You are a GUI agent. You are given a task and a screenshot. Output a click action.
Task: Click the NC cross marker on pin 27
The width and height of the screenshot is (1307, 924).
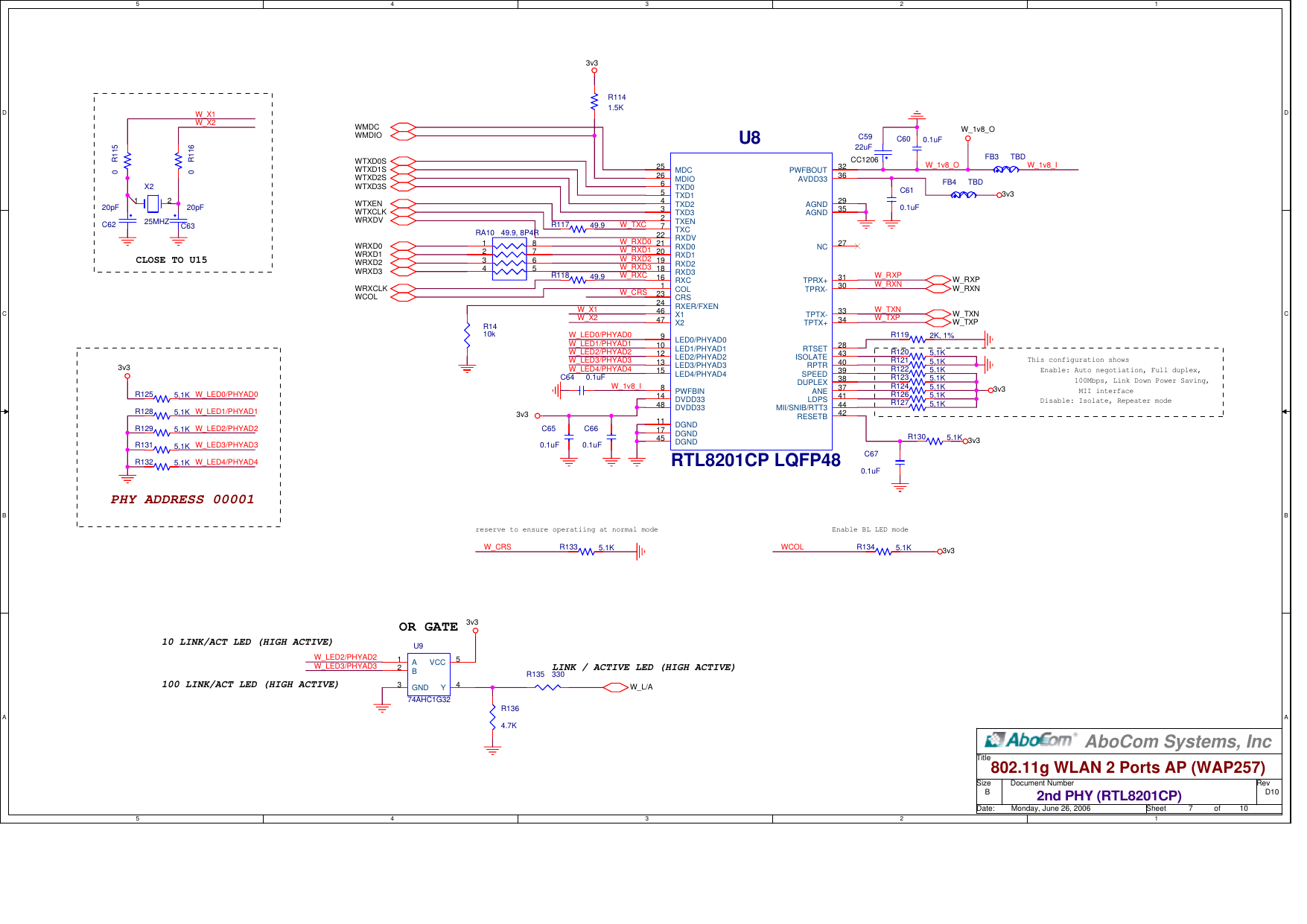point(856,246)
